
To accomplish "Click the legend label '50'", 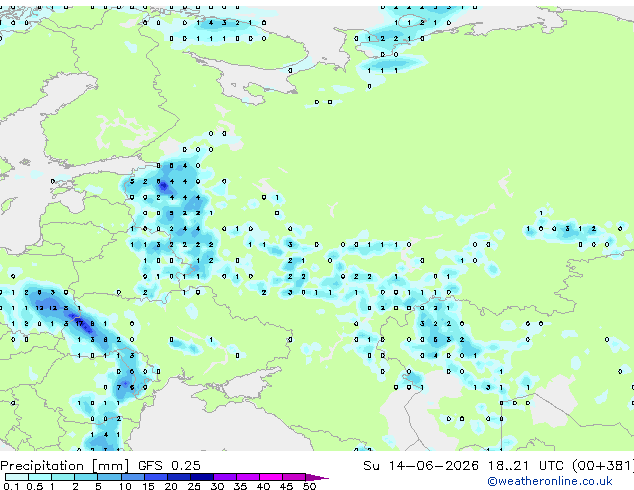I will [309, 486].
